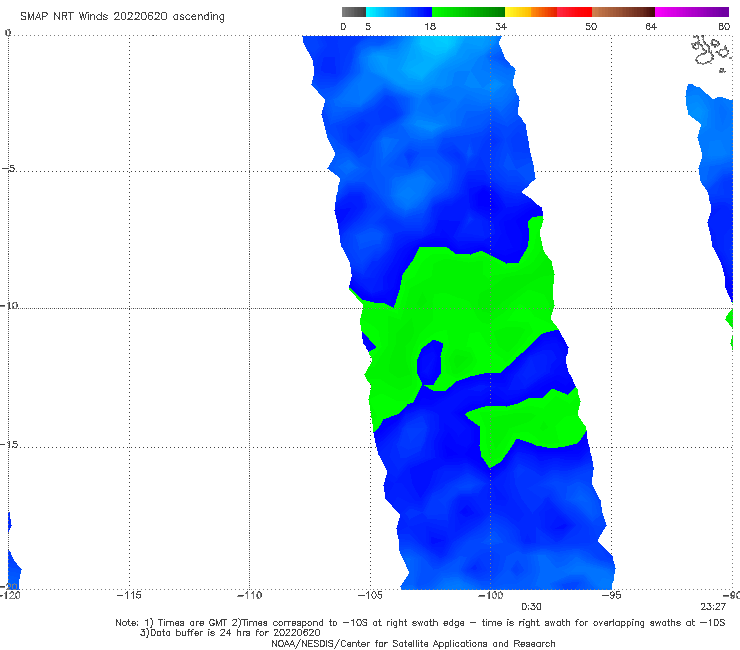Screen dimensions: 740x650
Task: Click the colorbar label '50'
Action: coord(591,26)
